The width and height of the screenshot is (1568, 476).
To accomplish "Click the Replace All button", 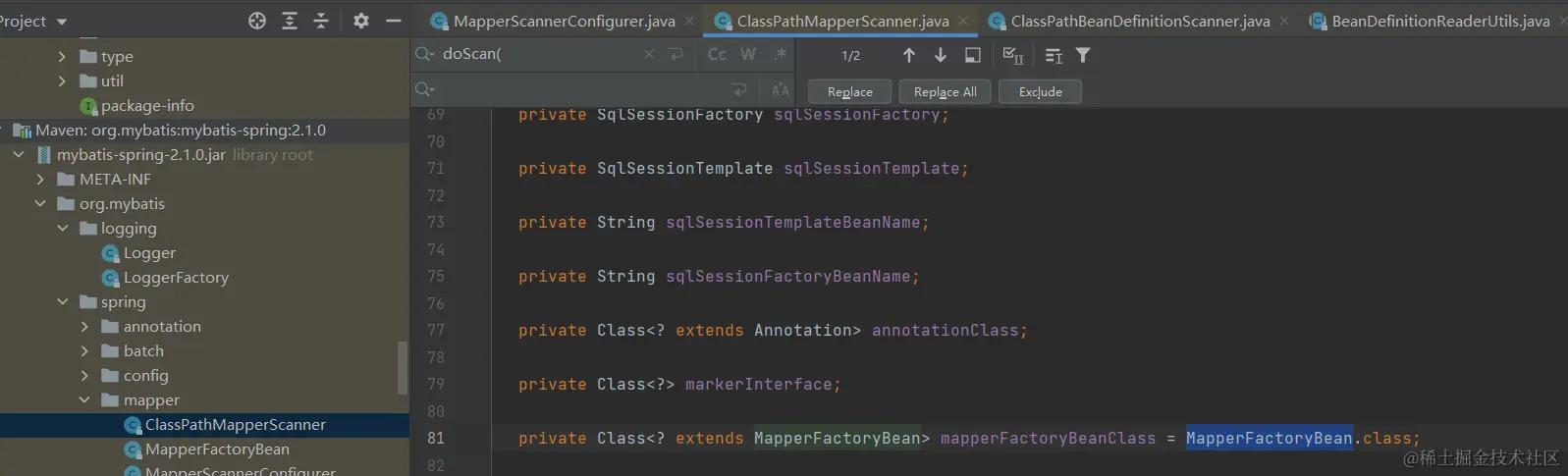I will [946, 91].
